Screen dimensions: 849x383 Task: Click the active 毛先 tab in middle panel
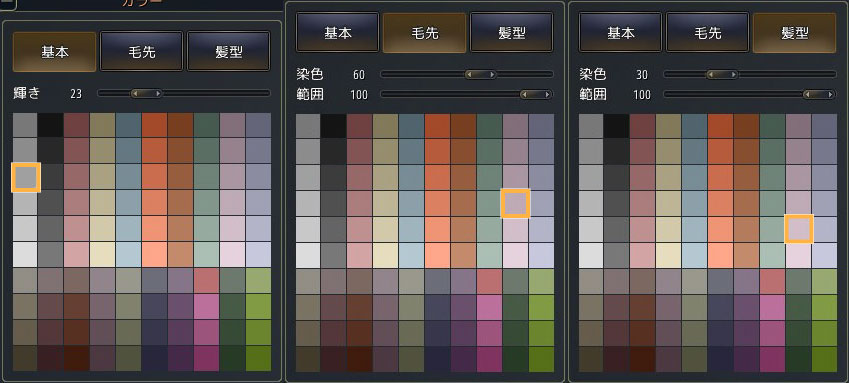pyautogui.click(x=424, y=33)
